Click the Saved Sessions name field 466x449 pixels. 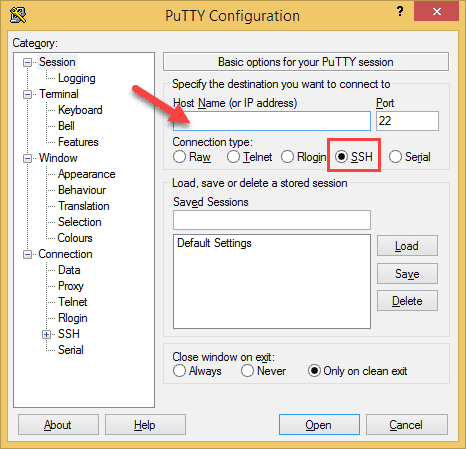[272, 220]
